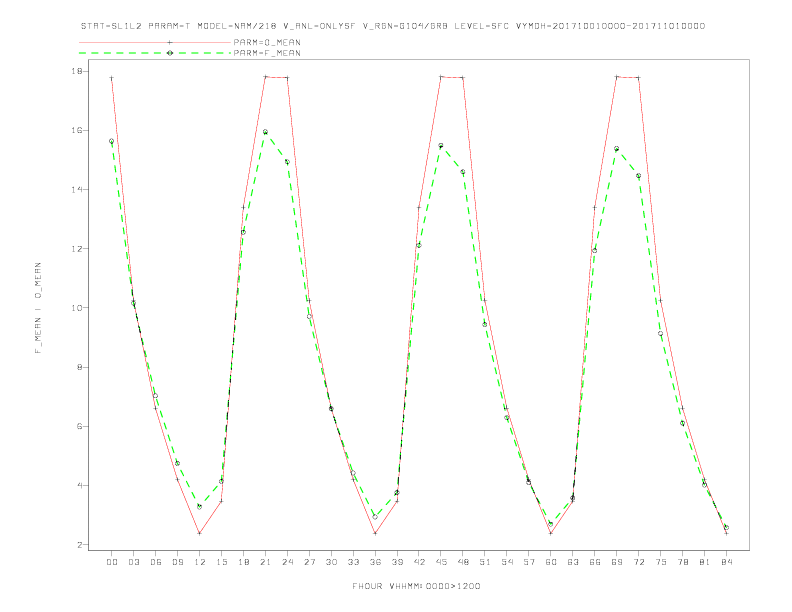The width and height of the screenshot is (792, 612).
Task: Click the x-axis tick label 42
Action: [x=419, y=562]
